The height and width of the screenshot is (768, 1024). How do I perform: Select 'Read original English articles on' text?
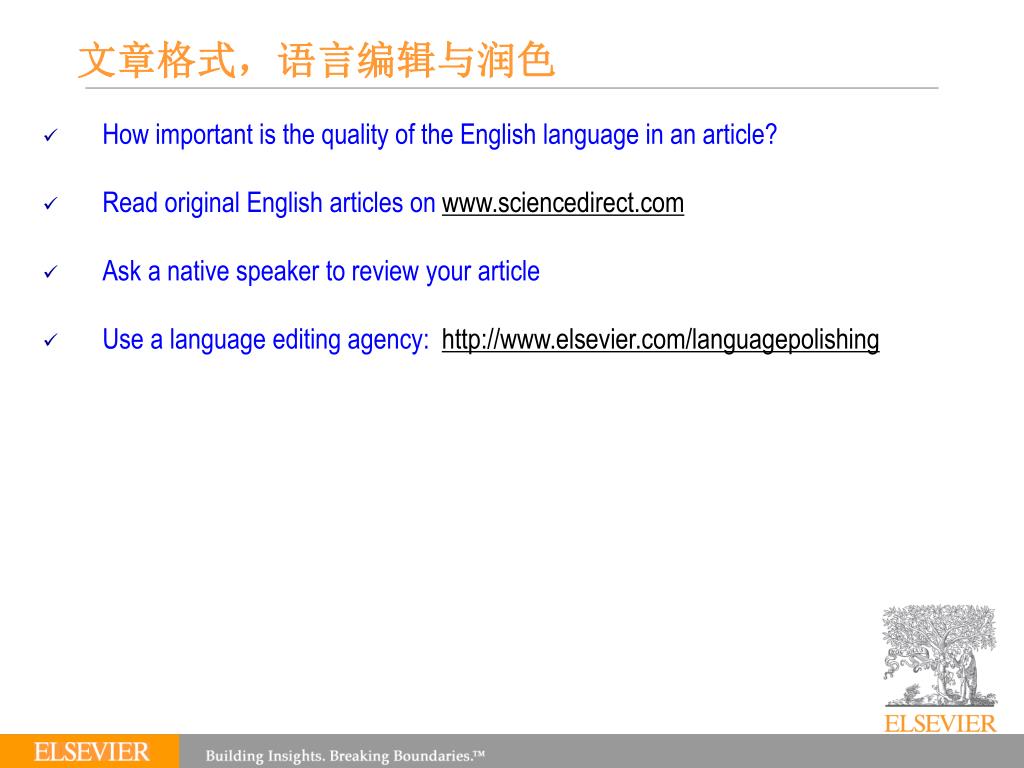tap(268, 203)
